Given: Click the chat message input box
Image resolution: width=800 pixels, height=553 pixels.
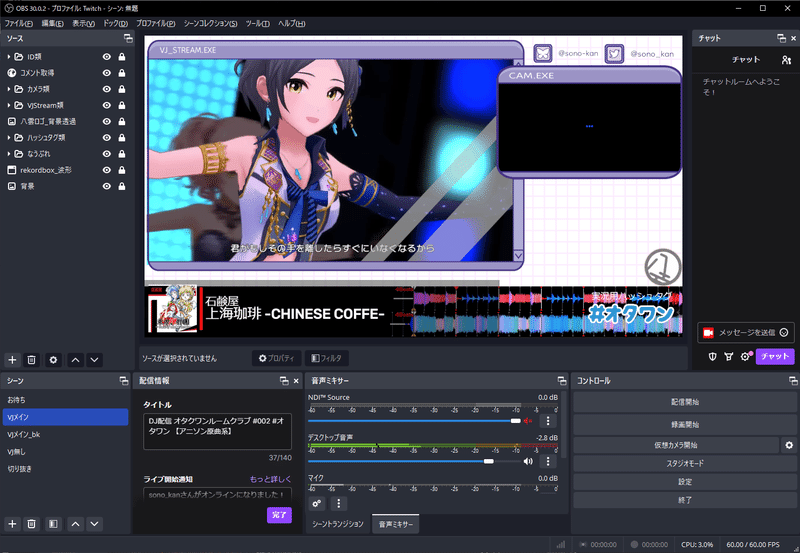Looking at the screenshot, I should point(746,333).
